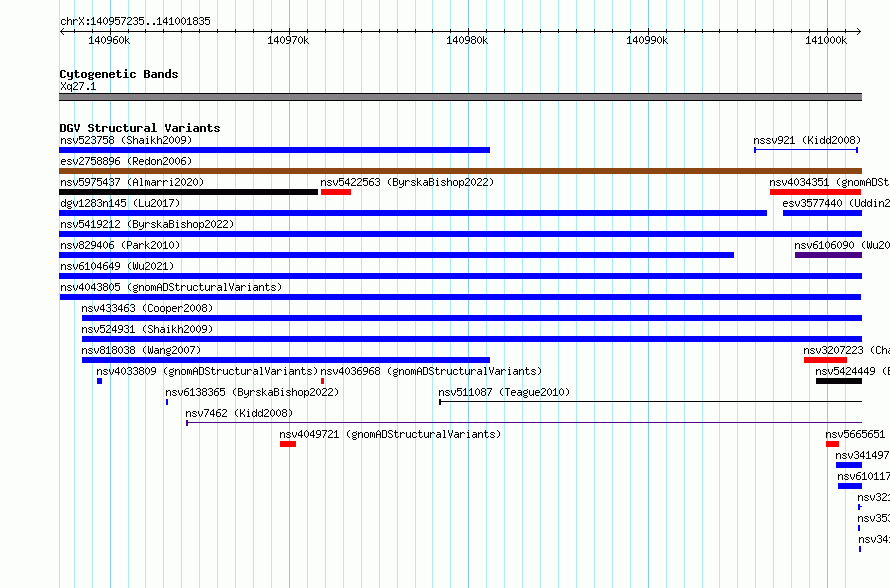The height and width of the screenshot is (588, 890).
Task: Open nsv5422563 (ByrskaBishop2022) variant label
Action: pyautogui.click(x=407, y=182)
